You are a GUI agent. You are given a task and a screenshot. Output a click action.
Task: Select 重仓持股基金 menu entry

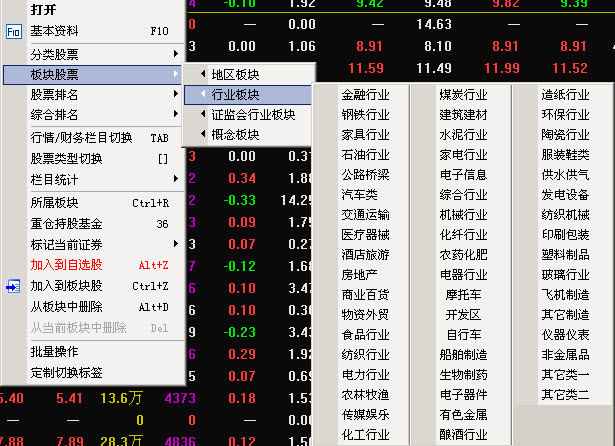[66, 224]
